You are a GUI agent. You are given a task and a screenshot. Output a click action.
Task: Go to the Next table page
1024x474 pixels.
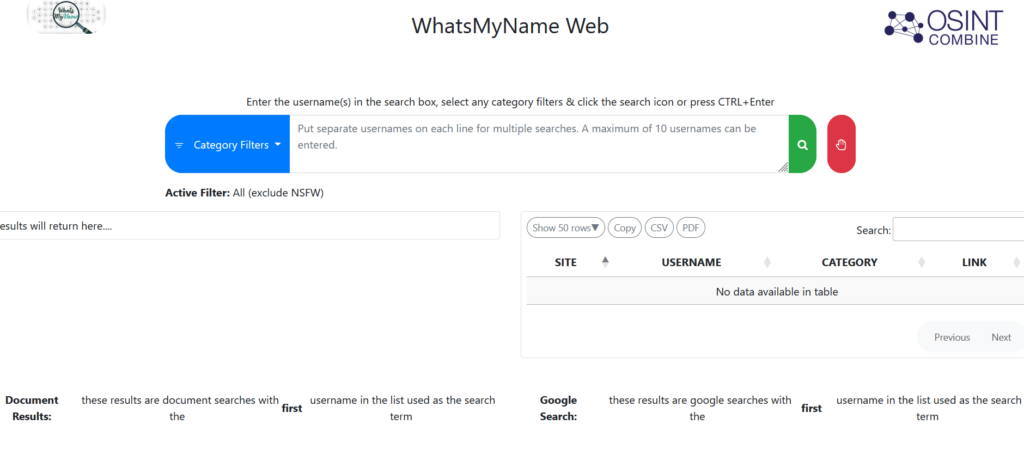pyautogui.click(x=1001, y=338)
